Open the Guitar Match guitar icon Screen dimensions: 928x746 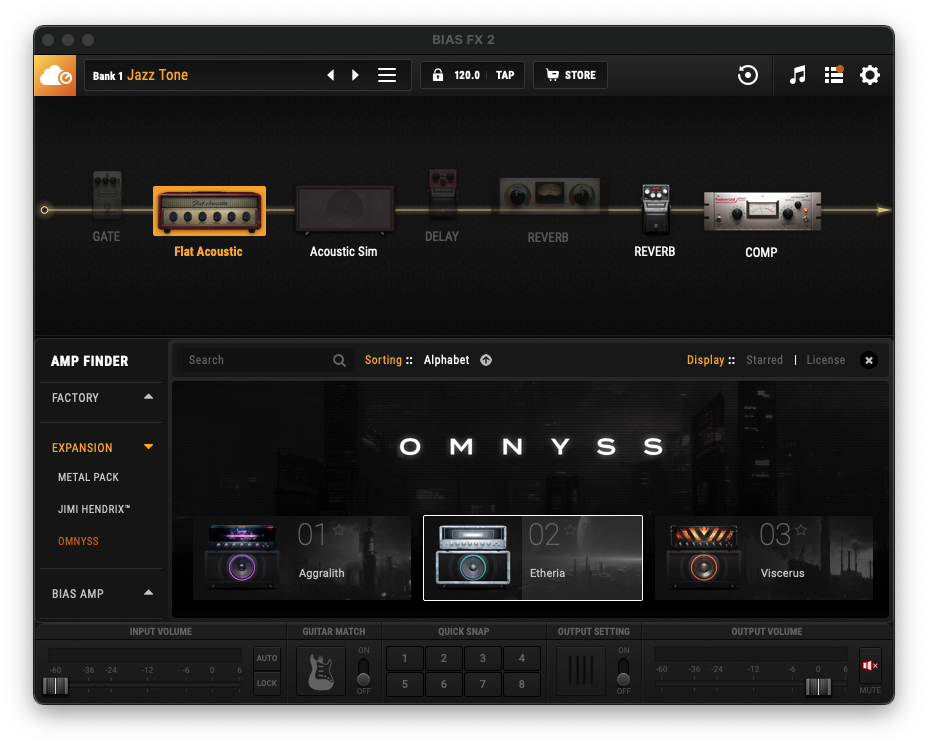pyautogui.click(x=321, y=671)
